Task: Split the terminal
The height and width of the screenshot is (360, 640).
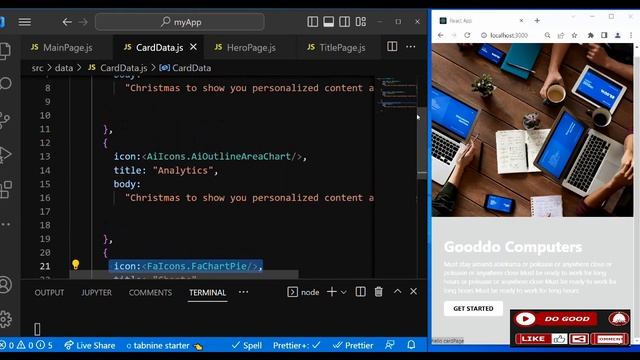Action: click(x=360, y=292)
